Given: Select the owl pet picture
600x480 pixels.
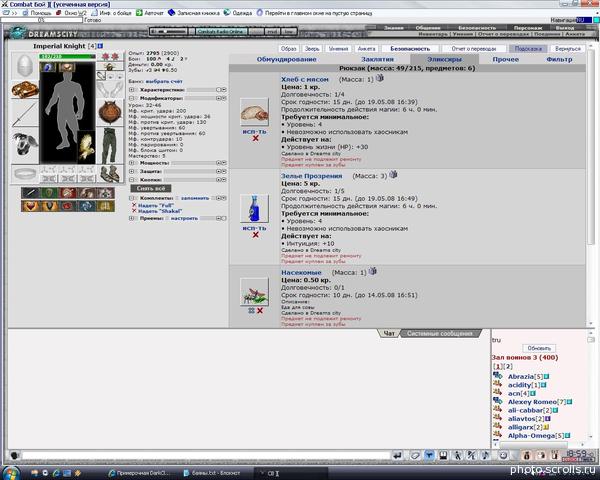Looking at the screenshot, I should click(86, 147).
